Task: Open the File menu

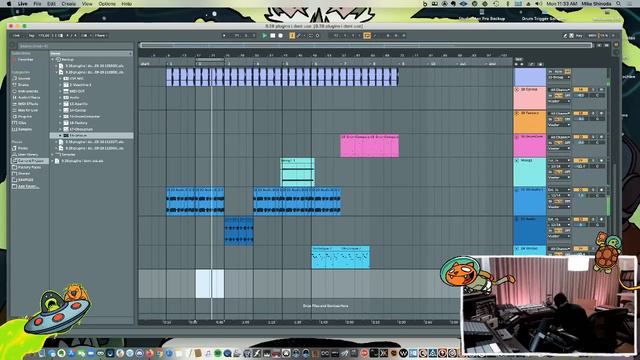Action: (x=37, y=4)
